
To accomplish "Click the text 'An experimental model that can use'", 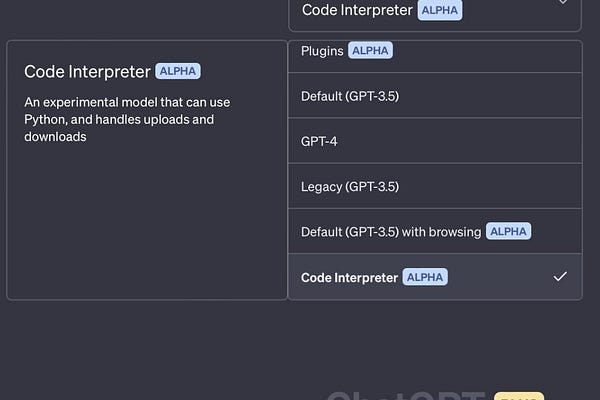I will (x=127, y=102).
